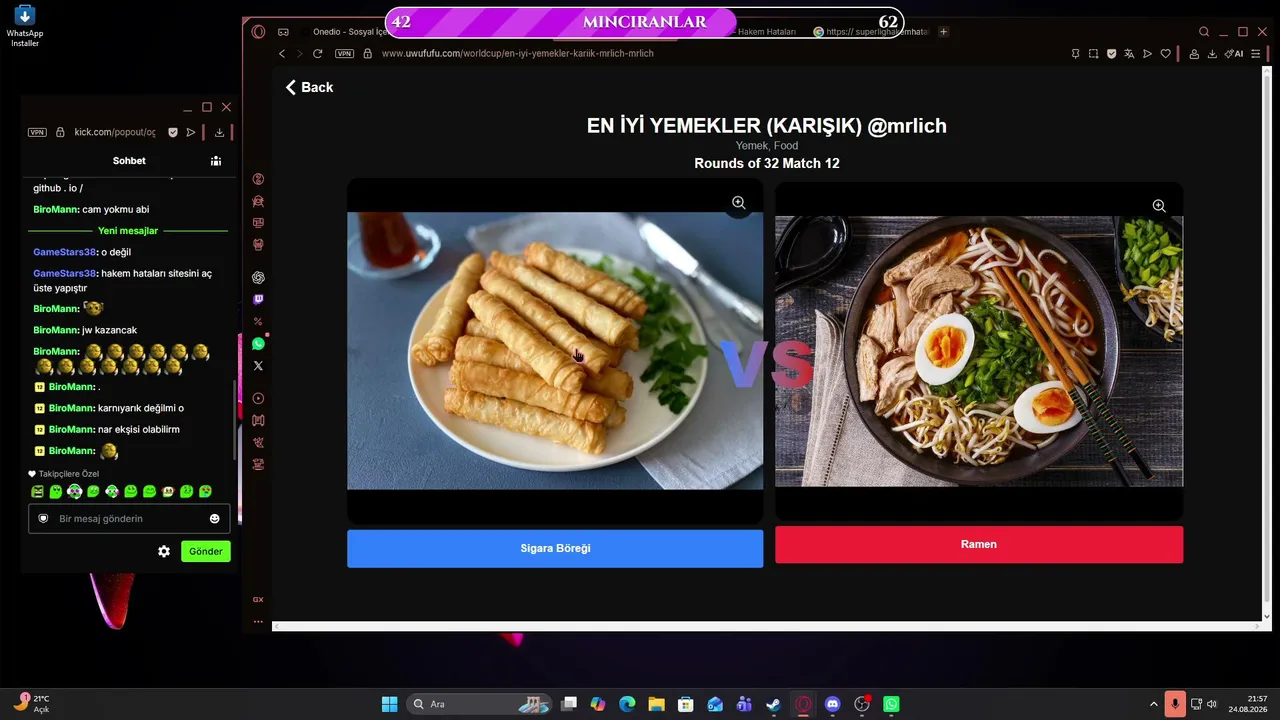The width and height of the screenshot is (1280, 720).
Task: Open browser downloads panel
Action: (1211, 54)
